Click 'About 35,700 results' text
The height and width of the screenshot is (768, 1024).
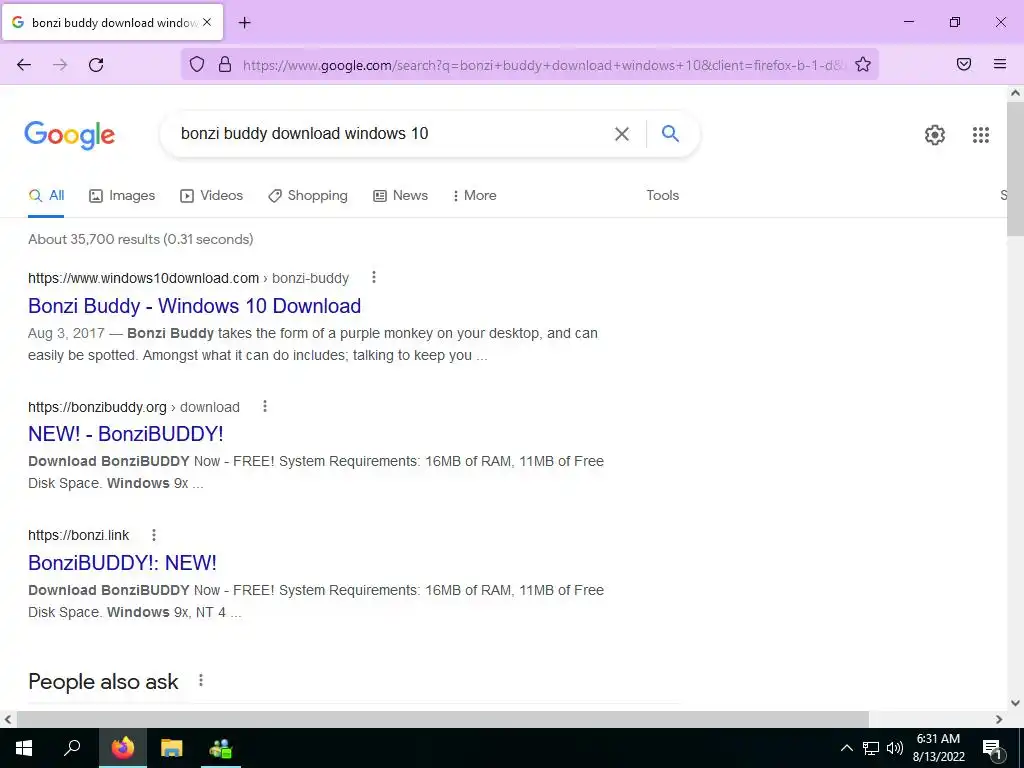(93, 240)
